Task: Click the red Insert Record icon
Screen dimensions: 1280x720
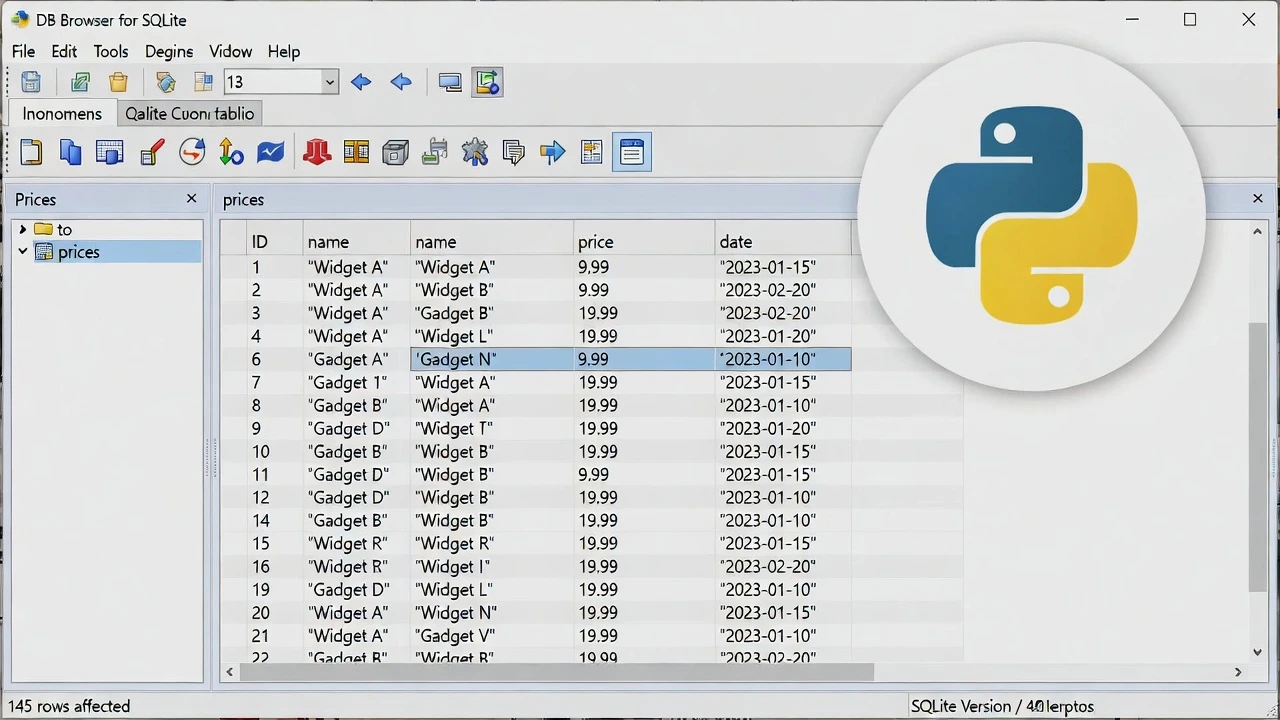Action: (x=317, y=152)
